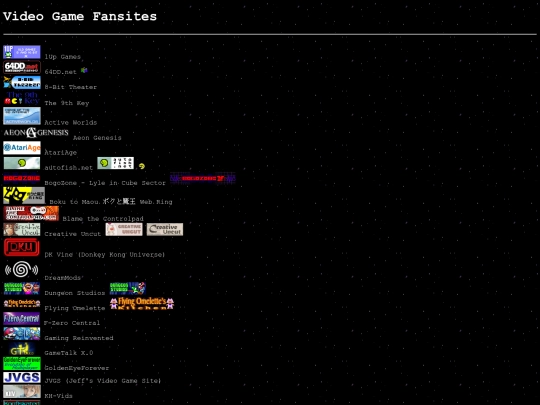Open the Dungeon Studios text link
This screenshot has width=540, height=405.
(x=74, y=293)
